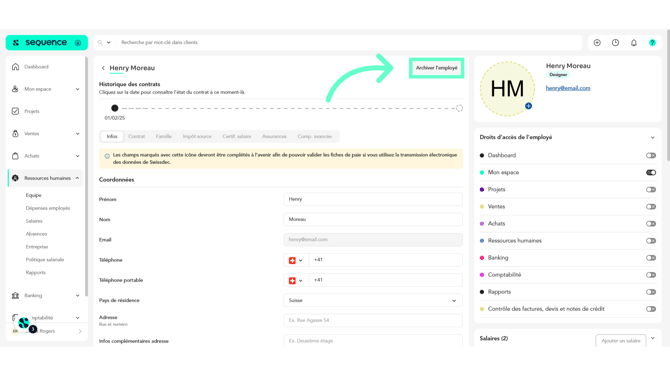
Task: Enable Achats access right
Action: [651, 224]
